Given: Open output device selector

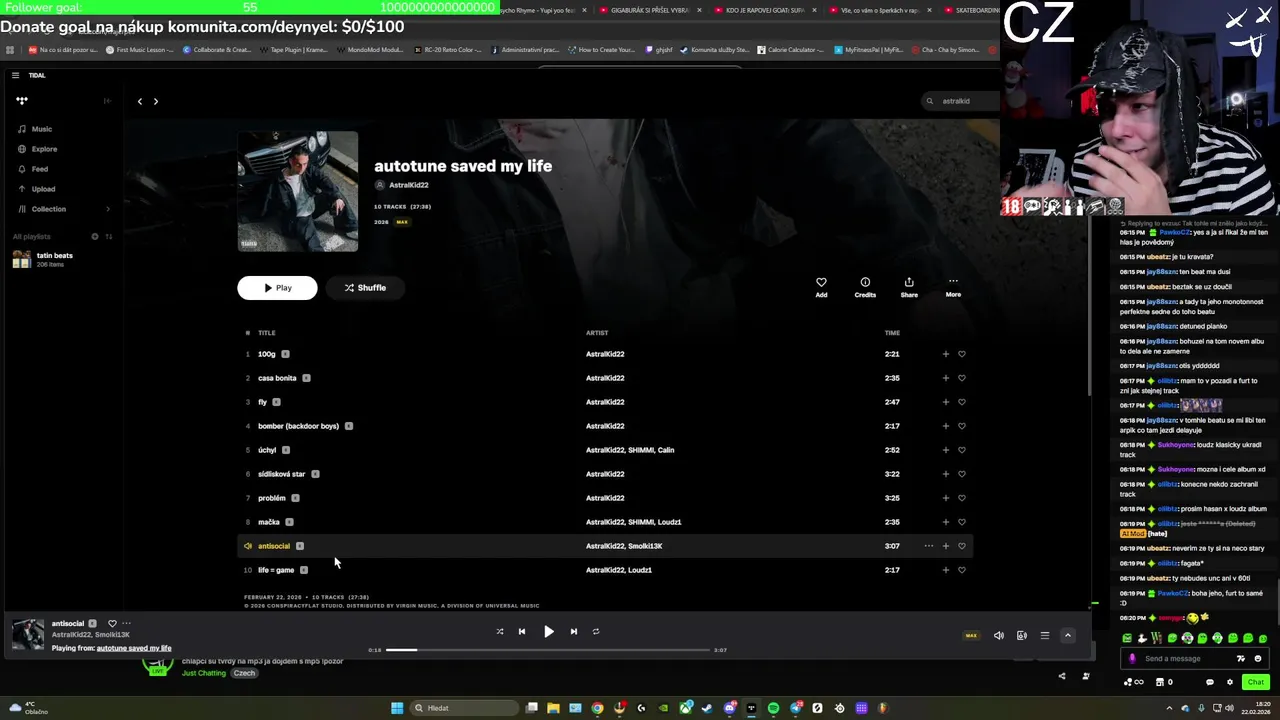Looking at the screenshot, I should coord(1021,636).
